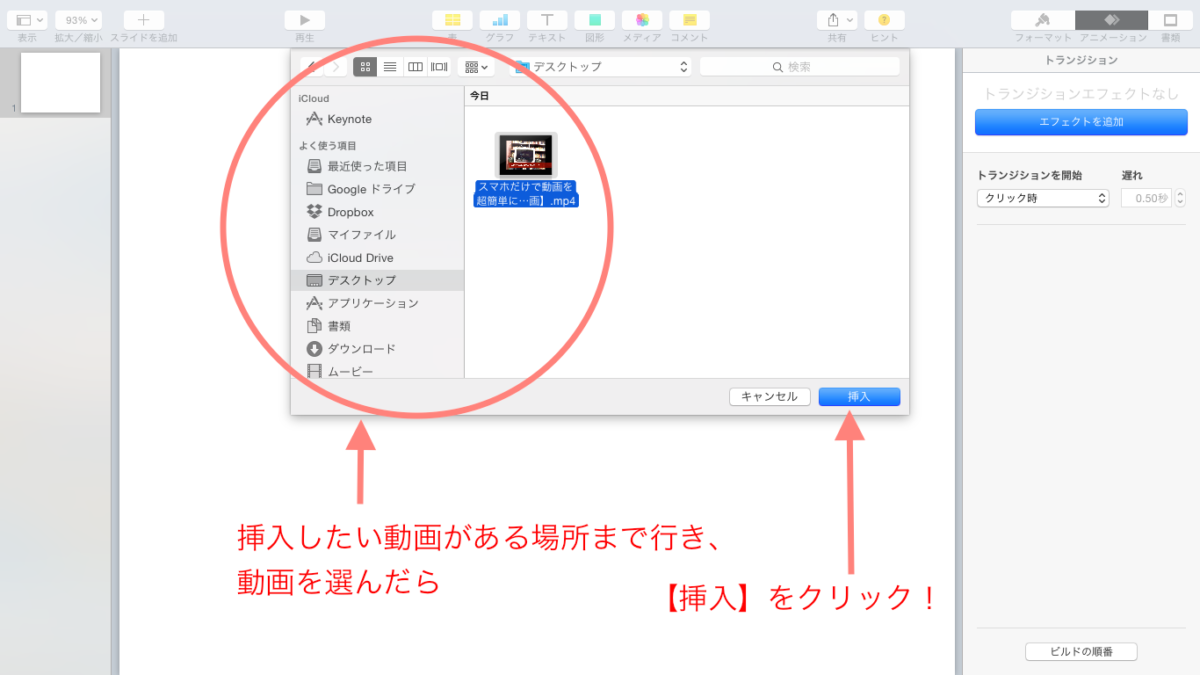Click the Shape (図形) toolbar icon
Viewport: 1200px width, 675px height.
pos(595,20)
